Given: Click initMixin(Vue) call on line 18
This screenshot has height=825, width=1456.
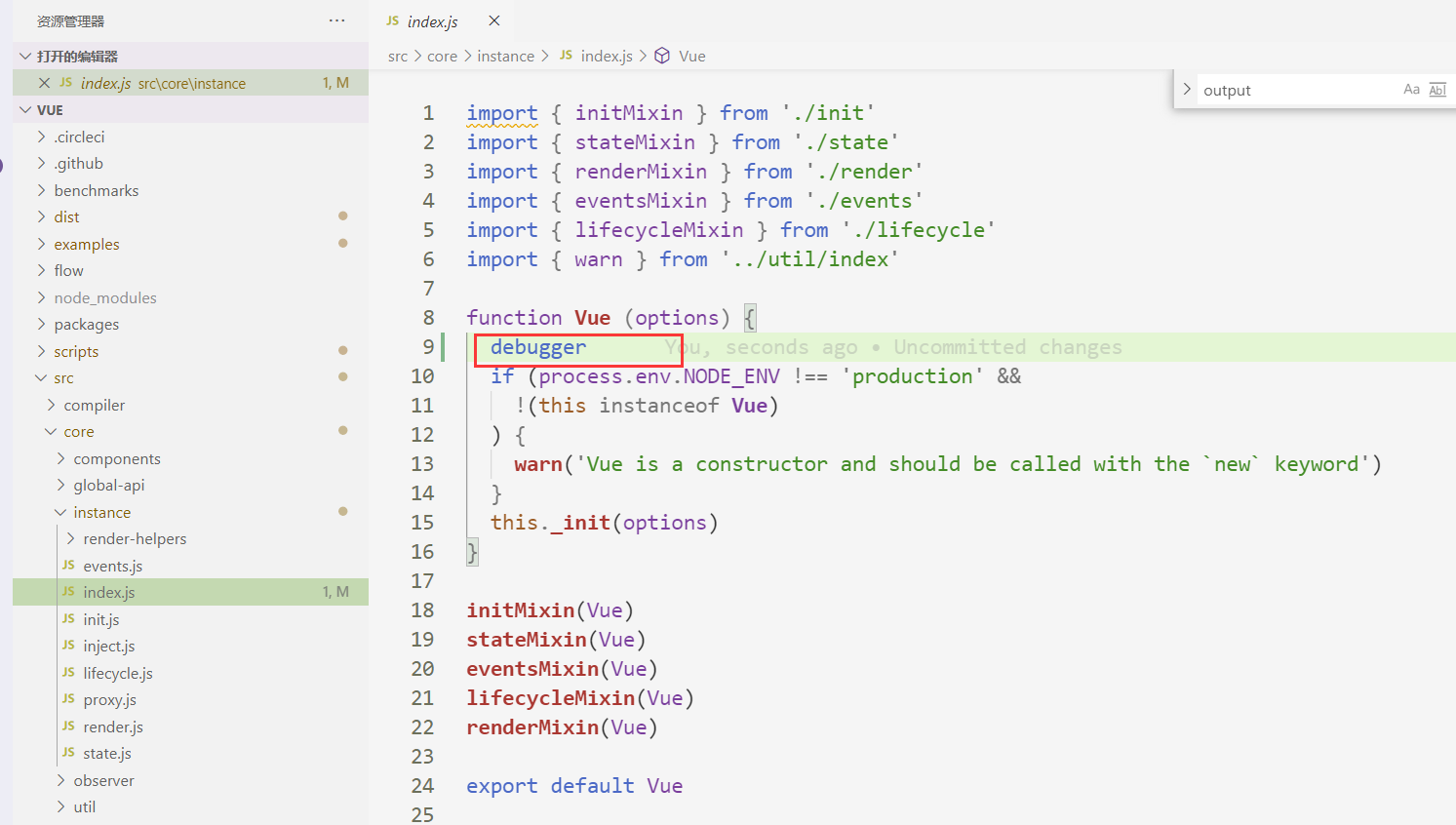Looking at the screenshot, I should coord(550,610).
